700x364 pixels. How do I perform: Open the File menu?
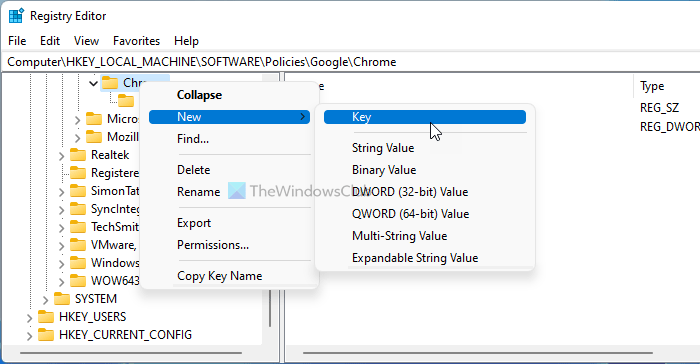tap(17, 41)
